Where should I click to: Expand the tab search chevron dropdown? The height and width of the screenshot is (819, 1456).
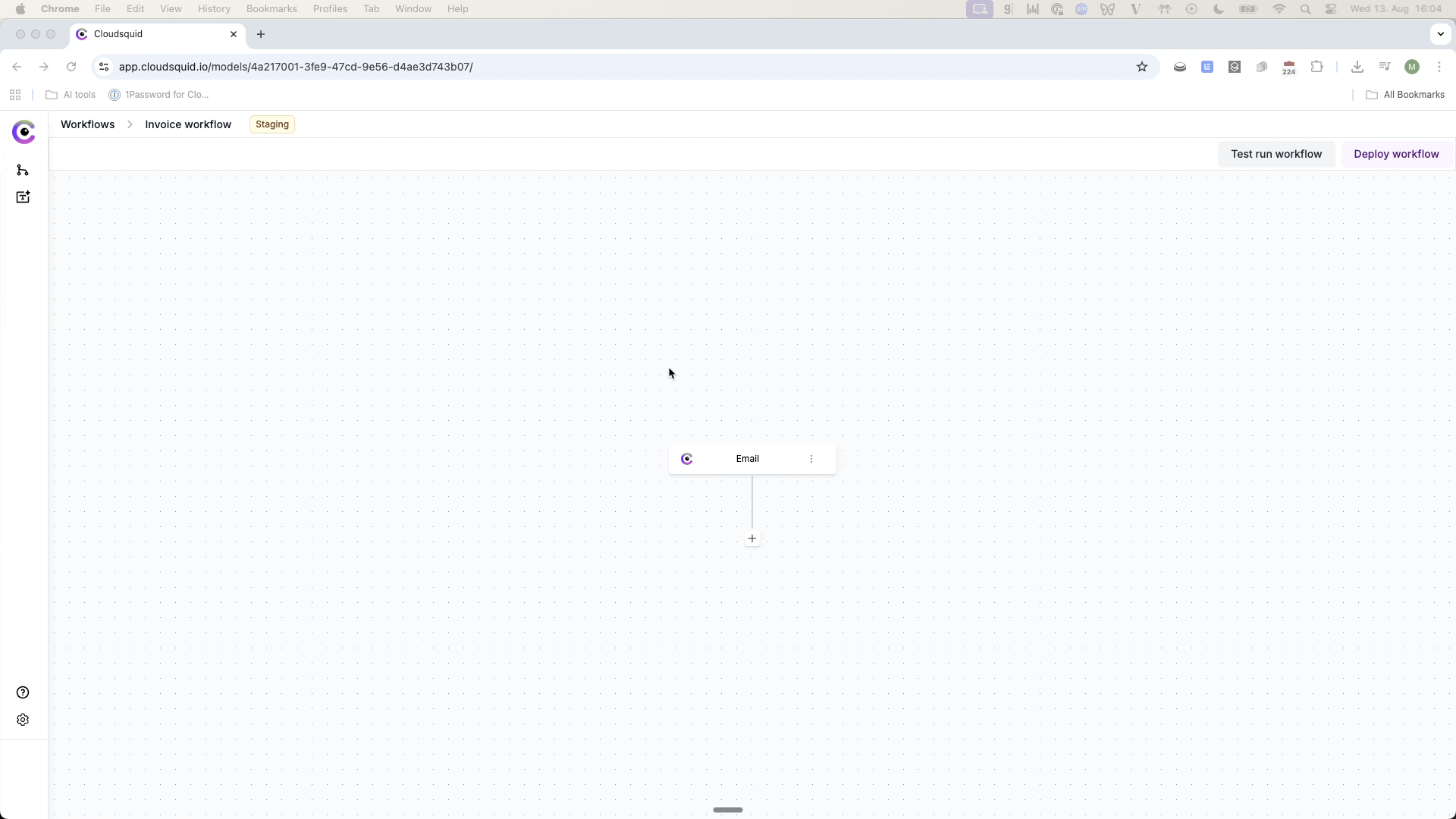1440,34
